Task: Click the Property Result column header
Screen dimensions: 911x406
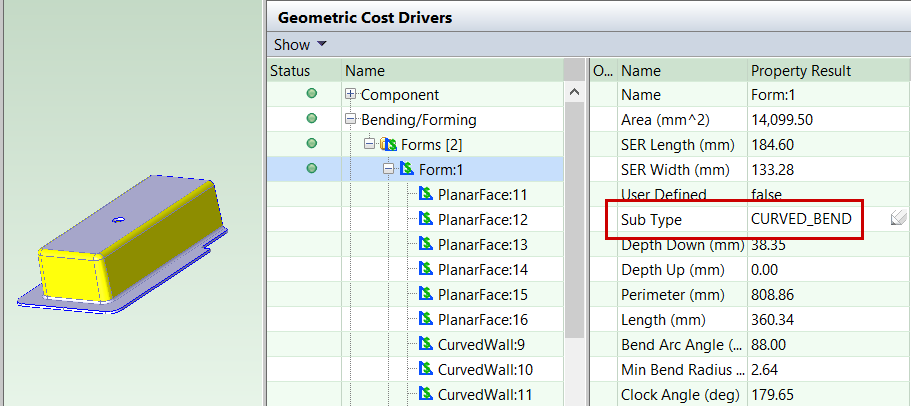Action: coord(800,71)
